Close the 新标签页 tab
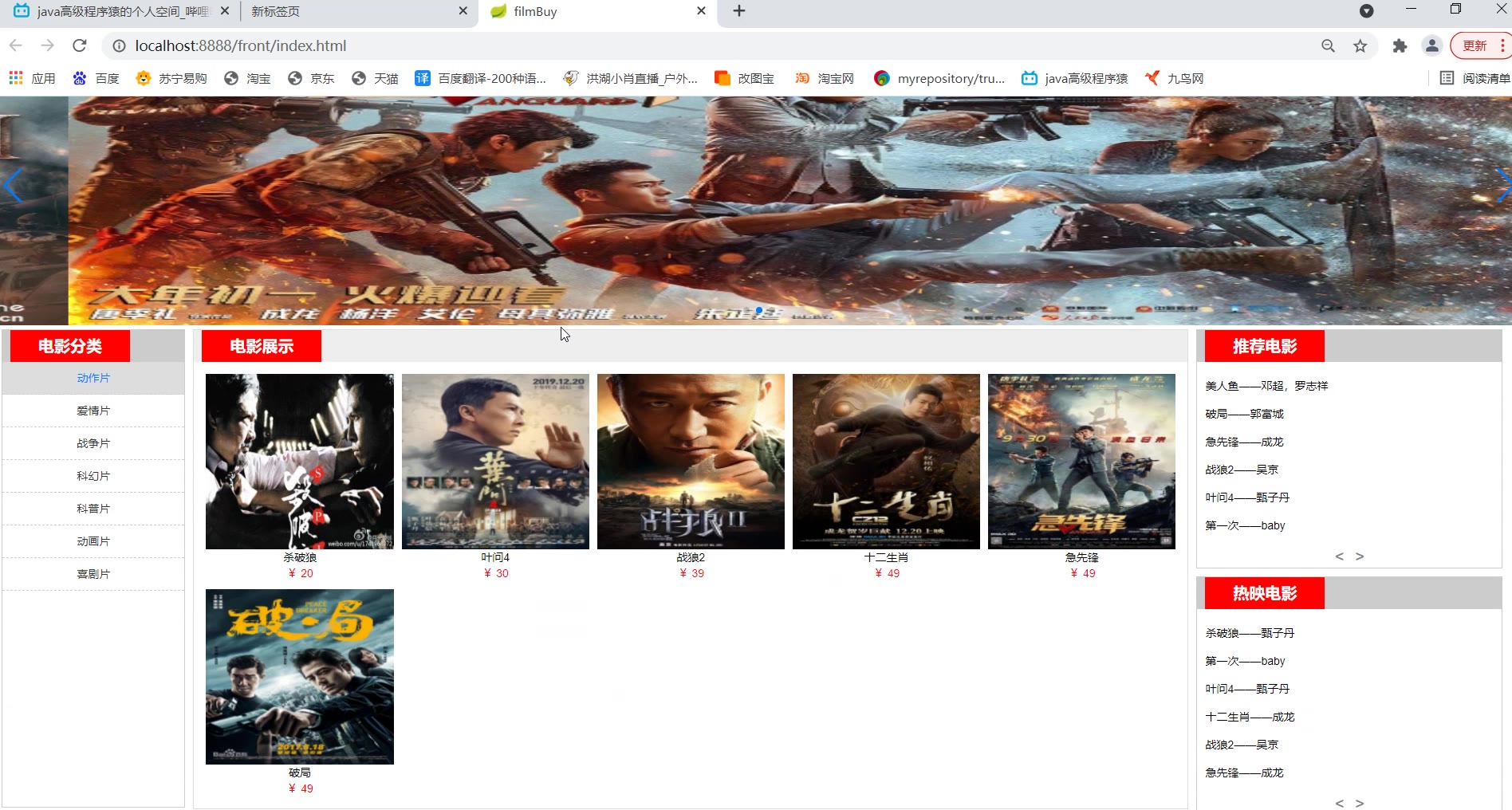 click(463, 11)
